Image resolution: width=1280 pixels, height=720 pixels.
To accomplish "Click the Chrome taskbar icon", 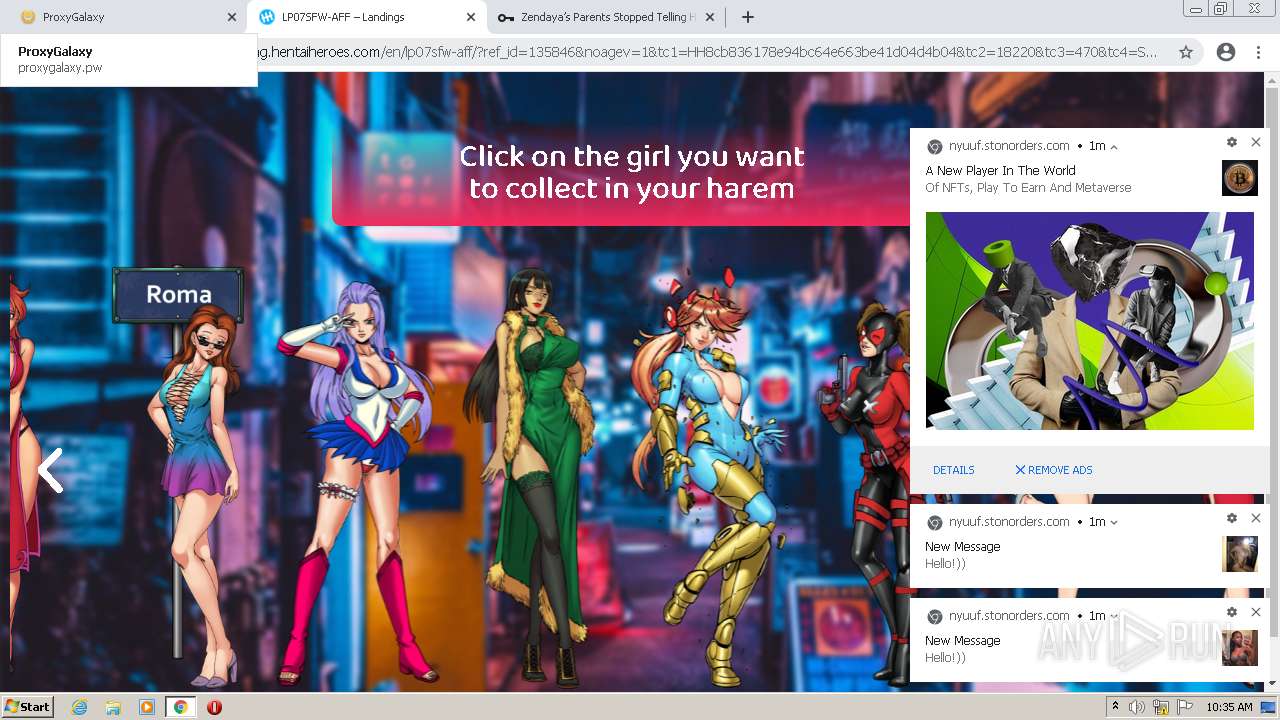I will 181,707.
